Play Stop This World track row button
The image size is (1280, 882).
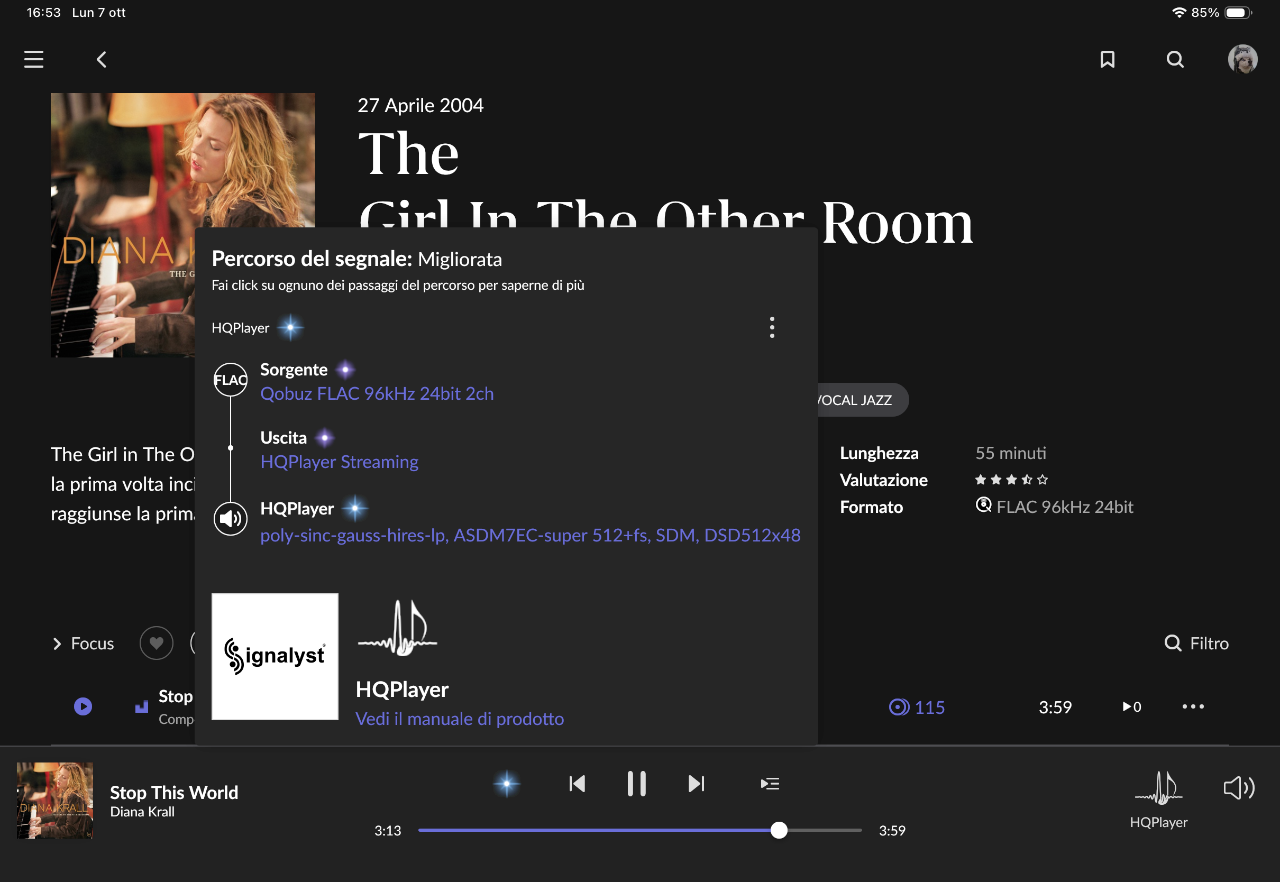[83, 707]
